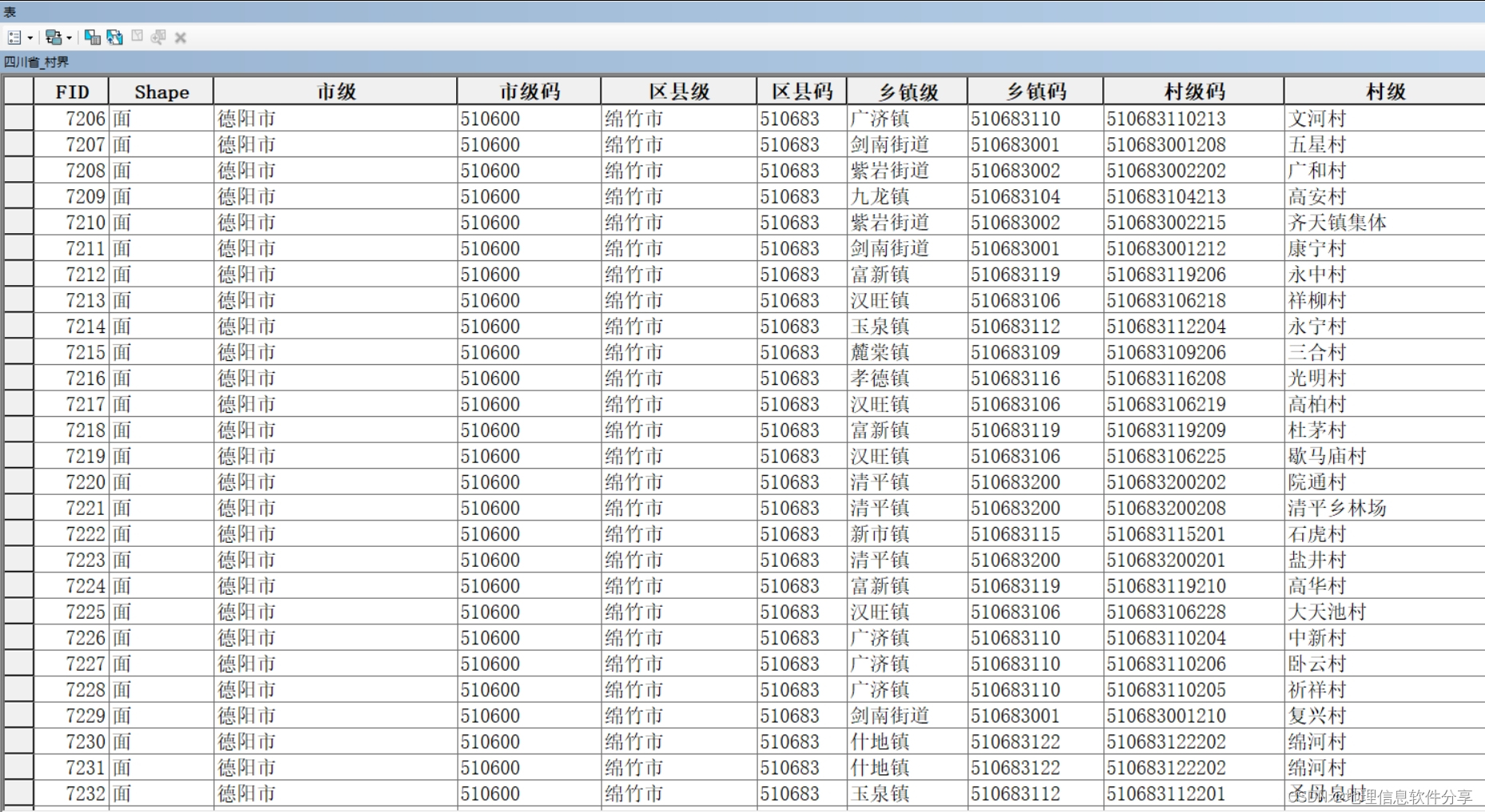Click FID cell 7207

pyautogui.click(x=71, y=145)
